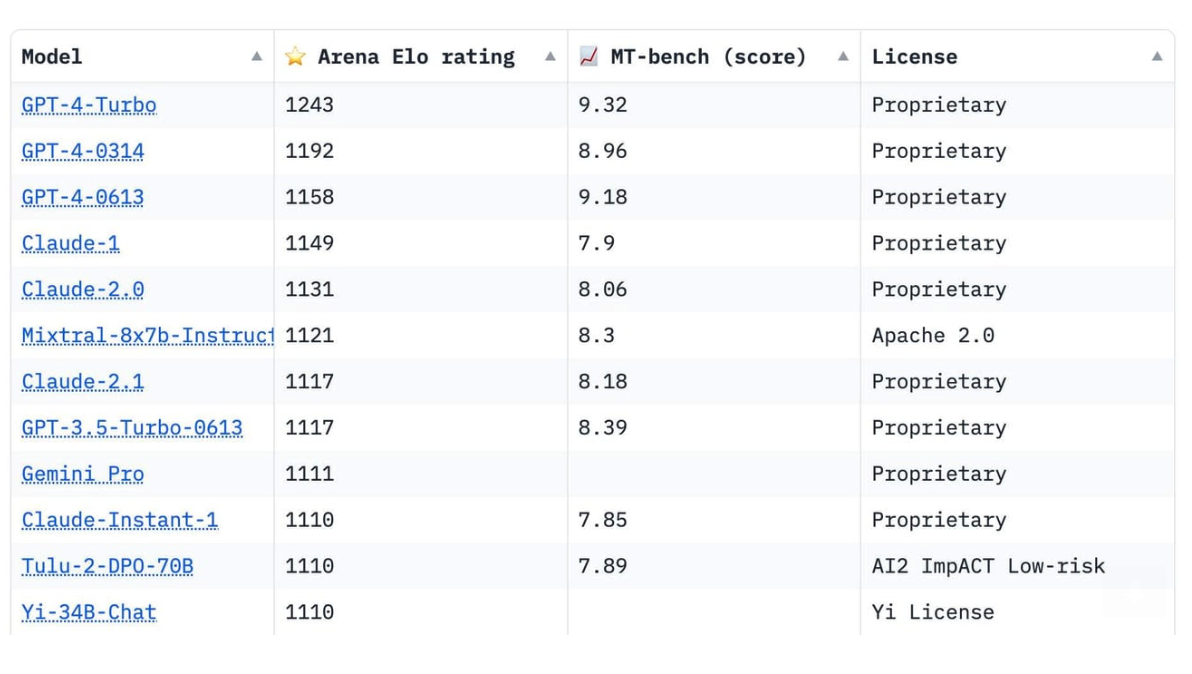This screenshot has height=674, width=1192.
Task: Sort table by Model column arrow
Action: [x=257, y=56]
